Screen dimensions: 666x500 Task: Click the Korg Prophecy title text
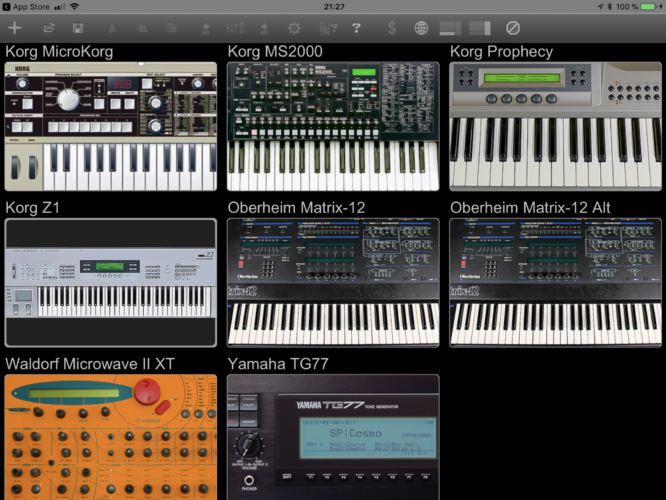pos(502,52)
